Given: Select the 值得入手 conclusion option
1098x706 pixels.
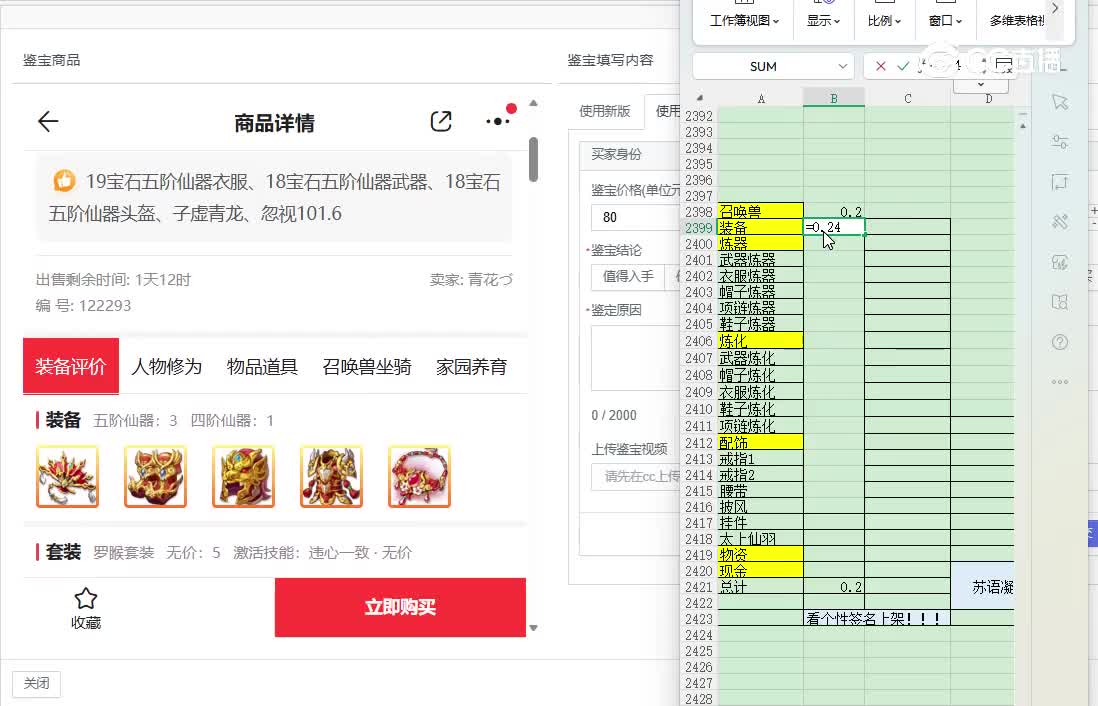Looking at the screenshot, I should (x=628, y=277).
